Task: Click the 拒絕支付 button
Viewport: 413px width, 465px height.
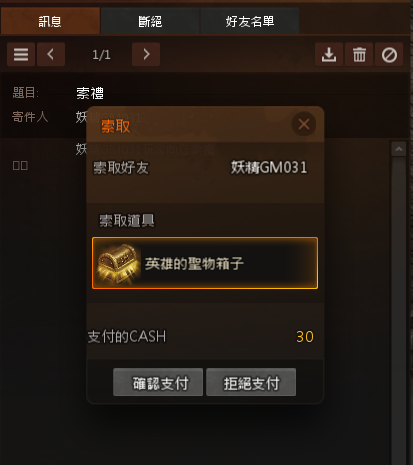Action: coord(251,382)
